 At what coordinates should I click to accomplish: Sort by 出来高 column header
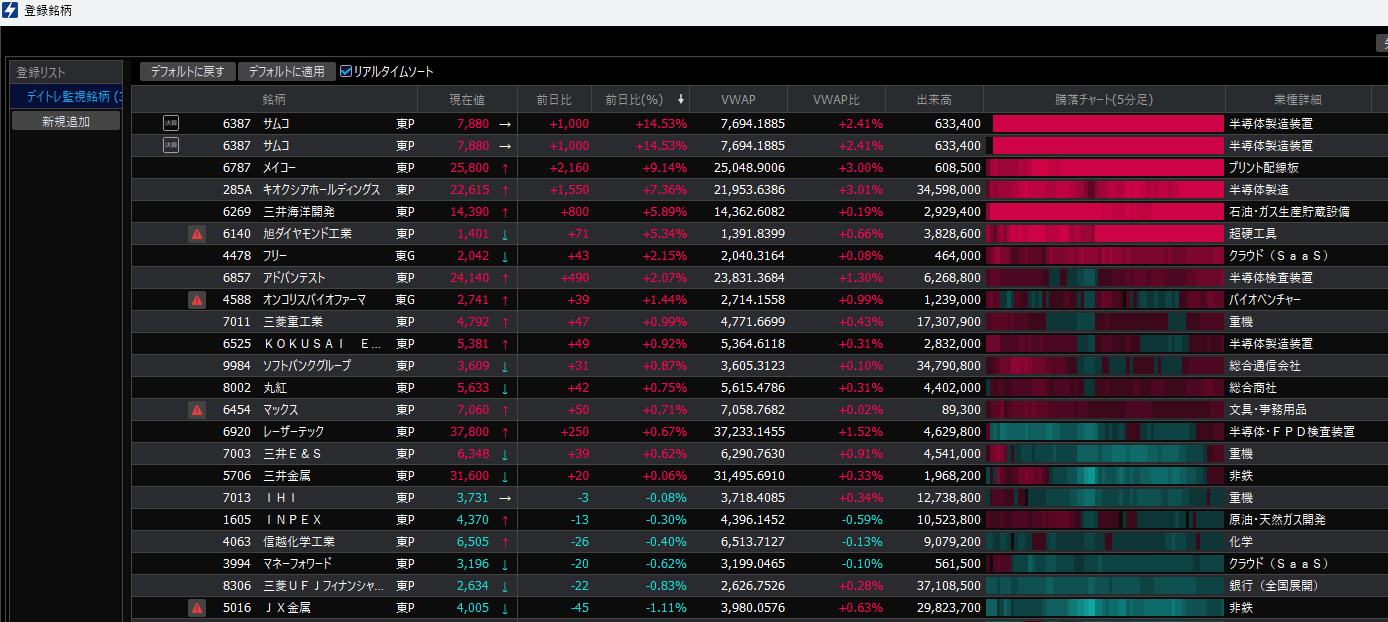933,99
